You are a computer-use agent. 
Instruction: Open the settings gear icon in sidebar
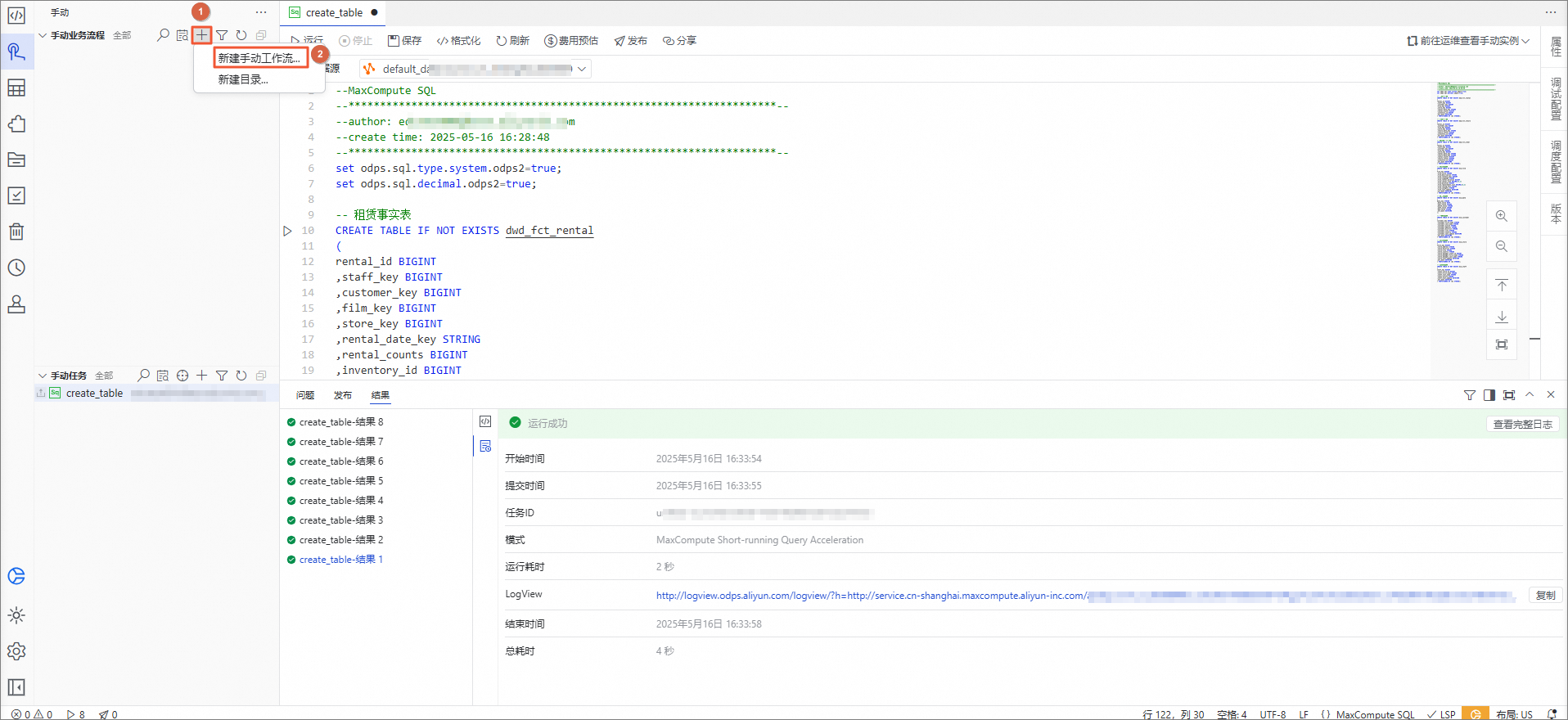(16, 651)
